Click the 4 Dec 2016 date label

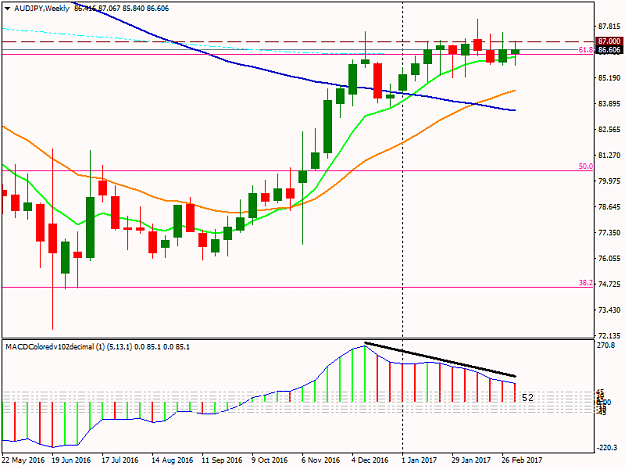coord(369,460)
